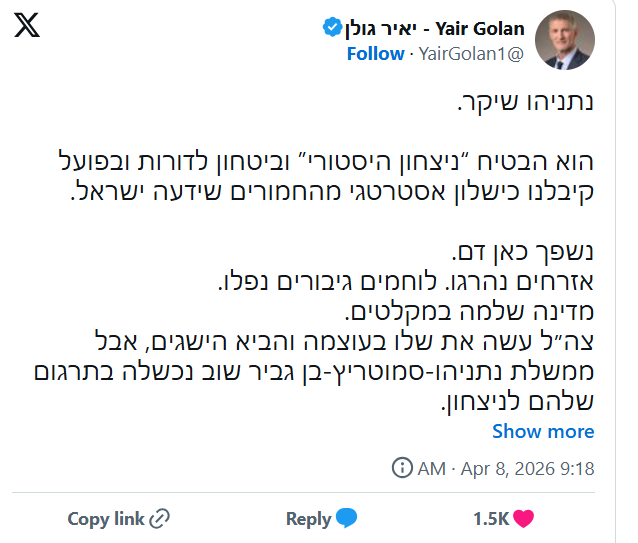The image size is (638, 543).
Task: Open Yair Golan's profile picture
Action: click(x=565, y=40)
